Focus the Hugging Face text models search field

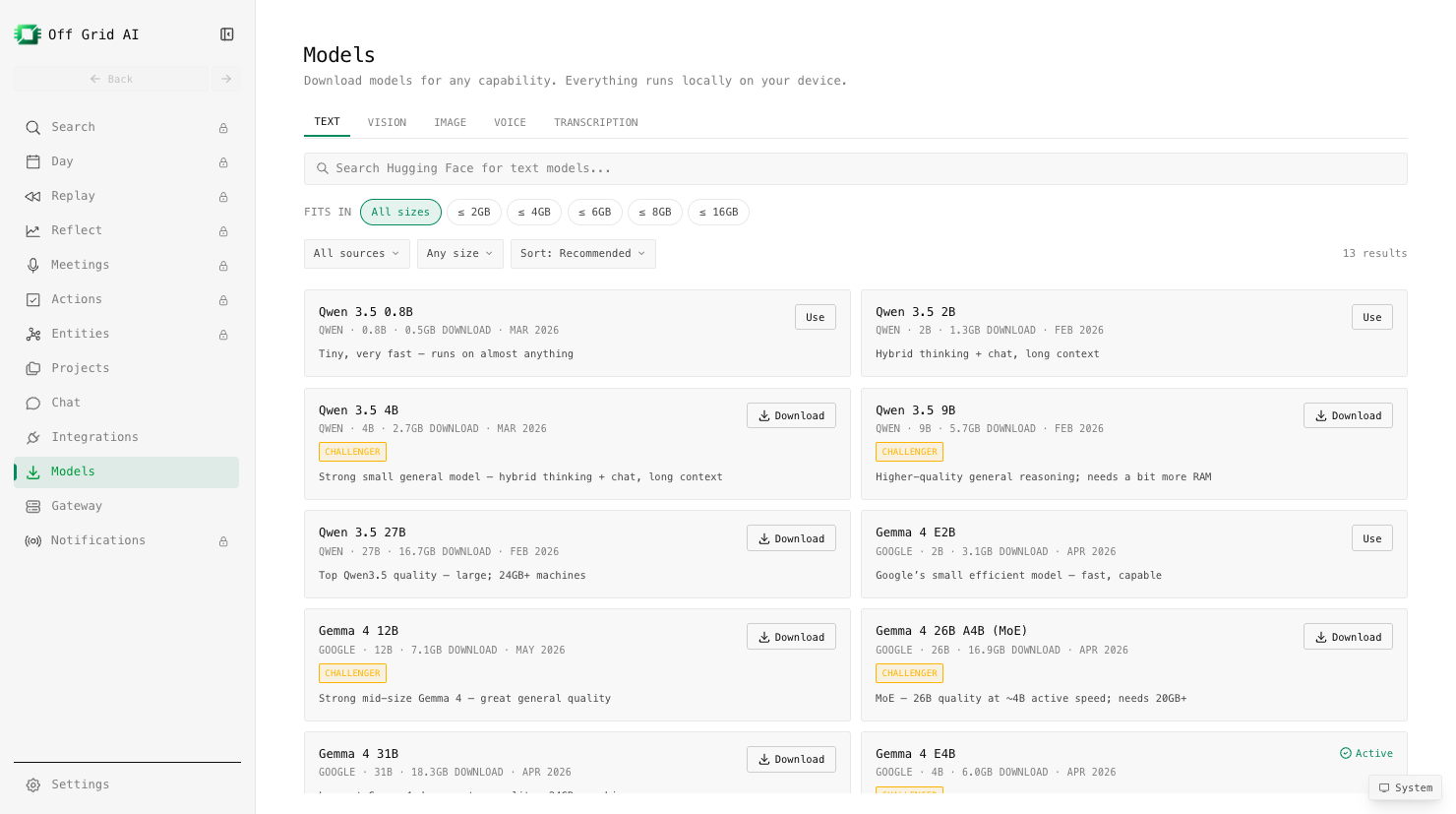click(x=856, y=168)
